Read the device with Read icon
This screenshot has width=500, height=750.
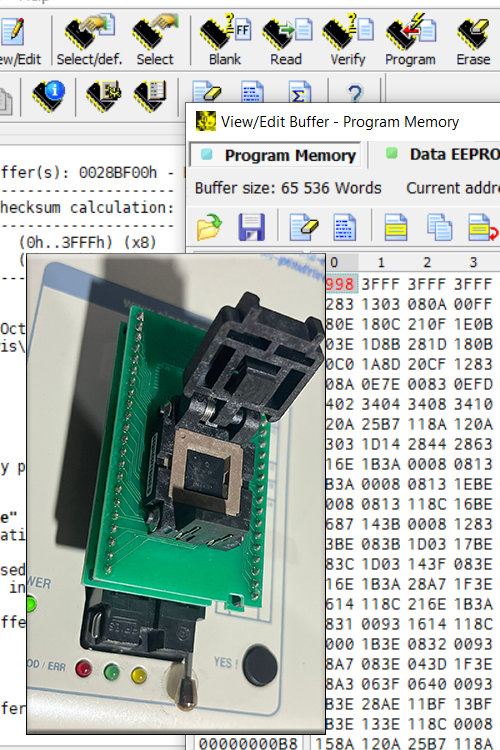[287, 40]
